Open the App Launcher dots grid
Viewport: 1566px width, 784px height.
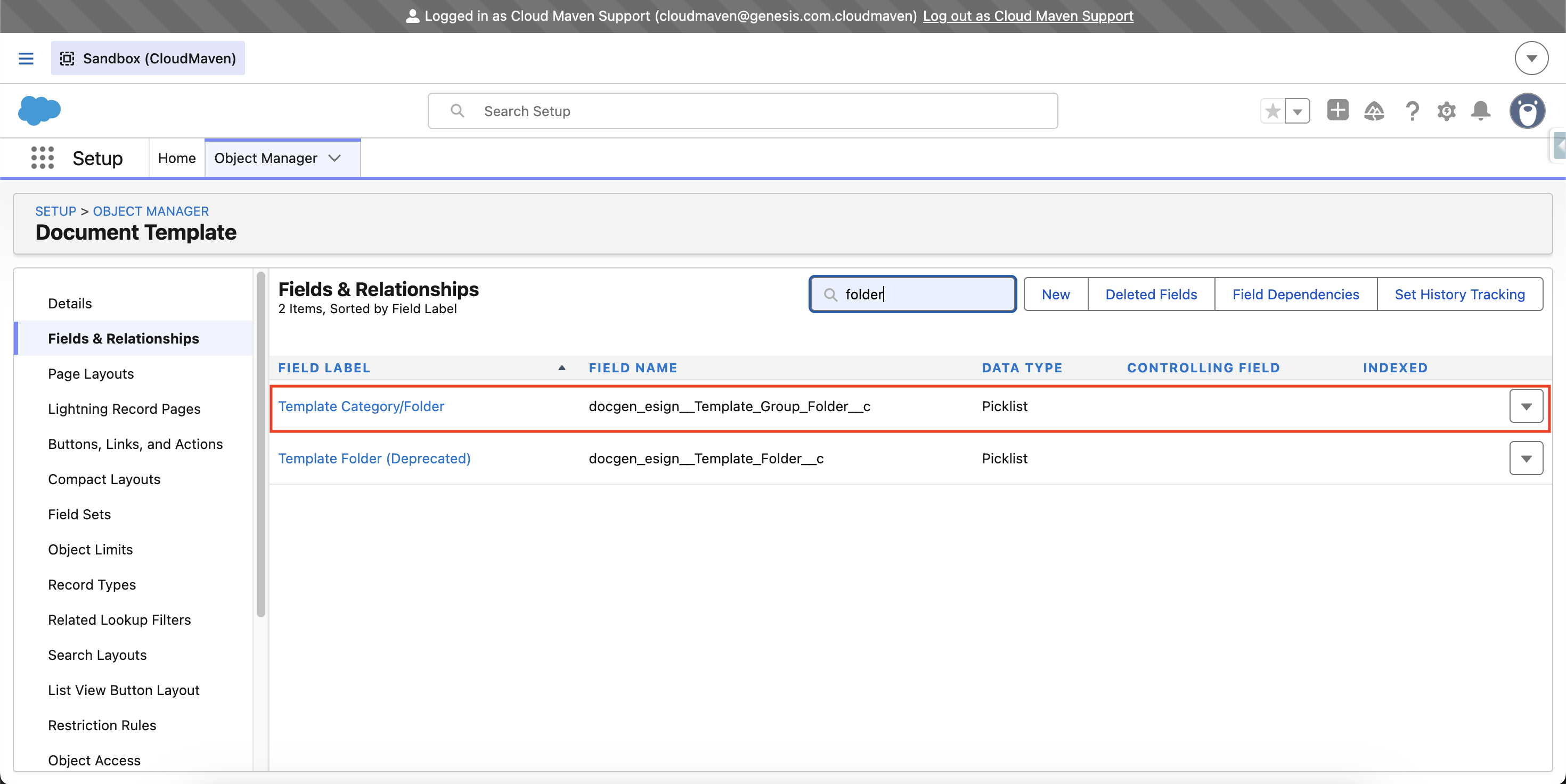(43, 158)
